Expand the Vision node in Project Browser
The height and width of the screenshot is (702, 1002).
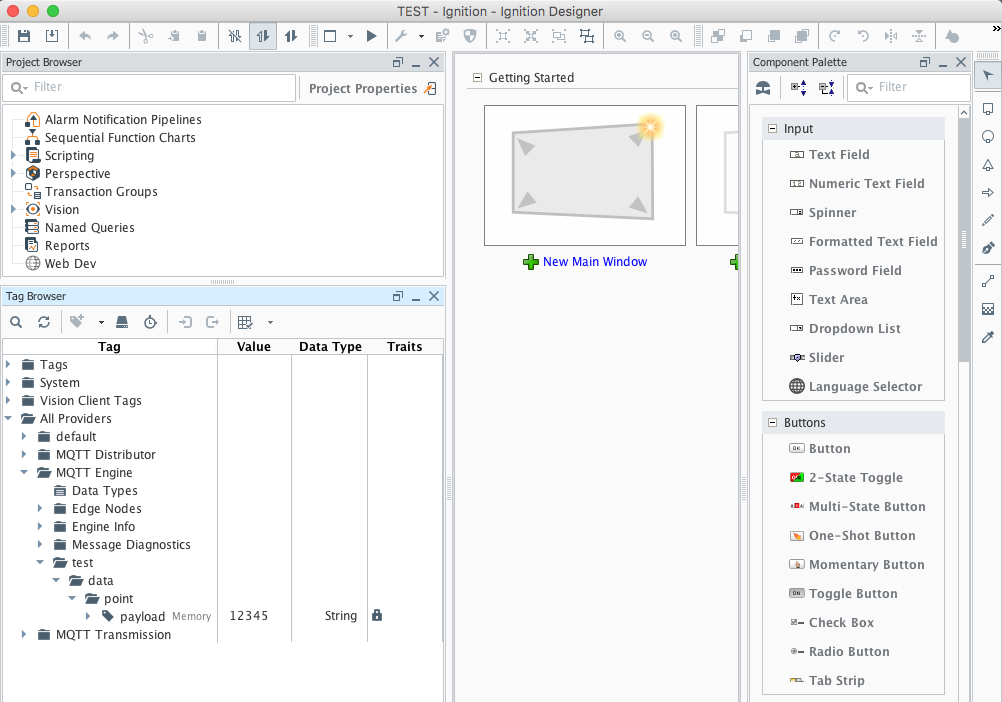point(13,209)
